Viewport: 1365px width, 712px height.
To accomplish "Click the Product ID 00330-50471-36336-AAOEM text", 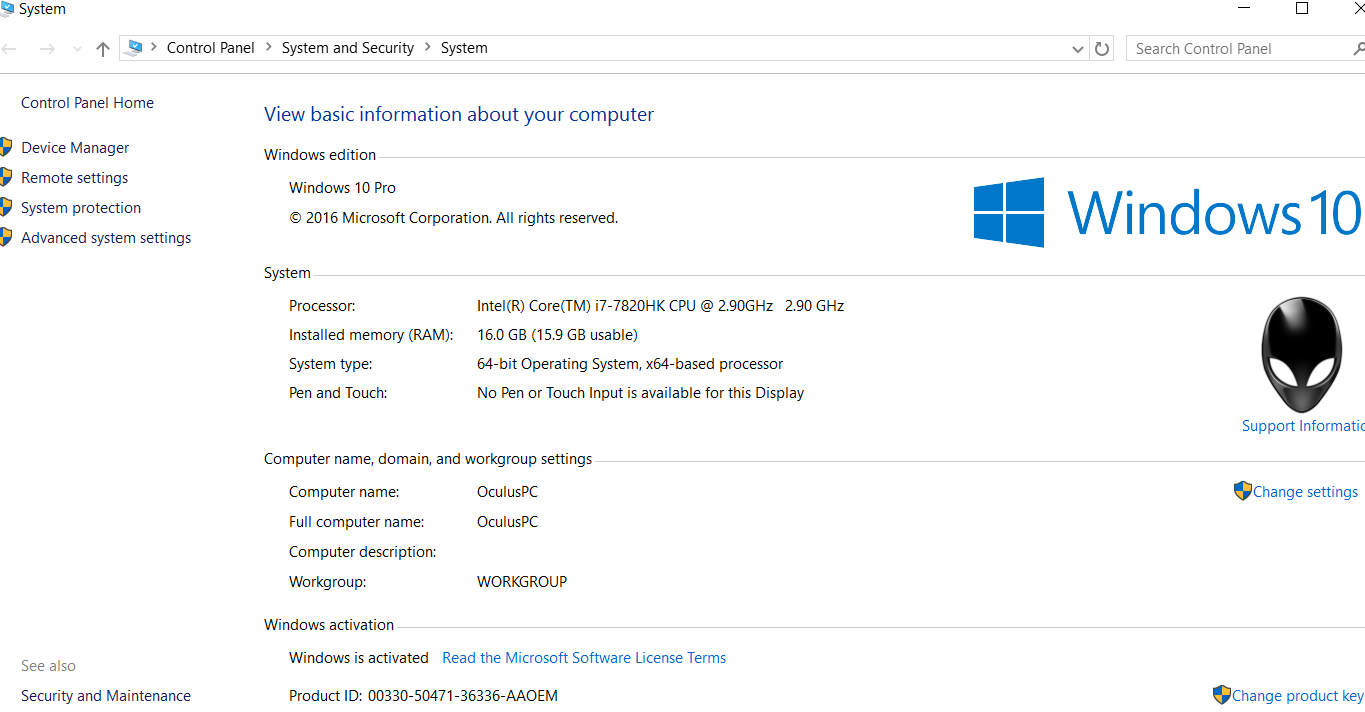I will (x=423, y=696).
